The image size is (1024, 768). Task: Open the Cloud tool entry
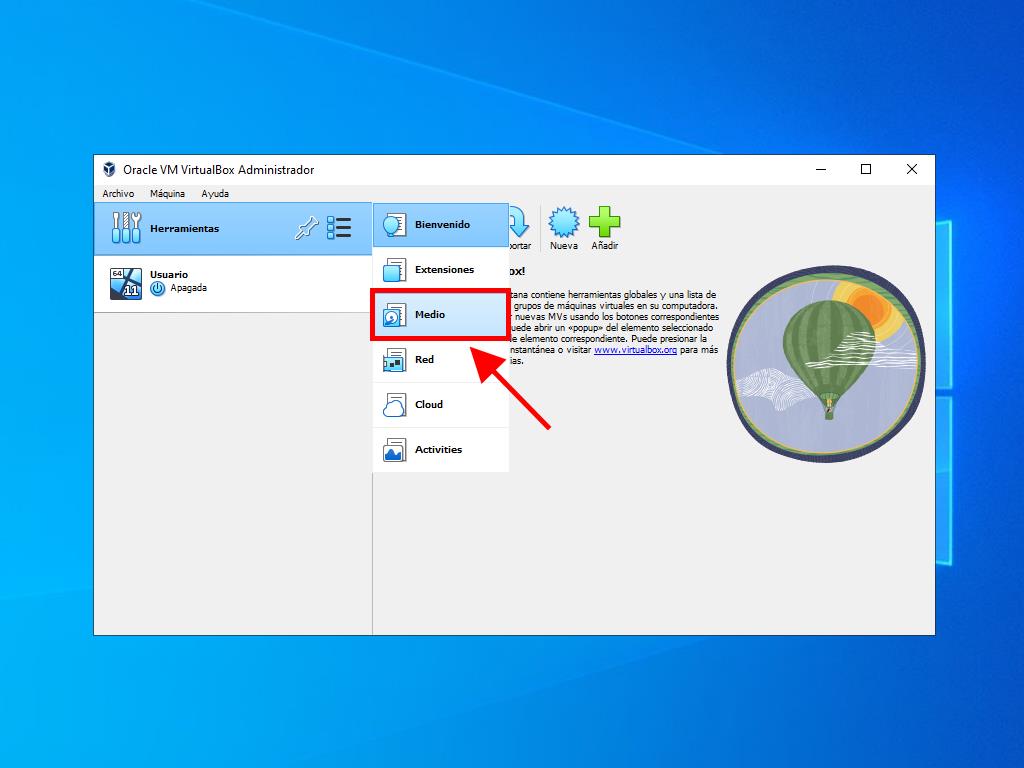click(440, 405)
